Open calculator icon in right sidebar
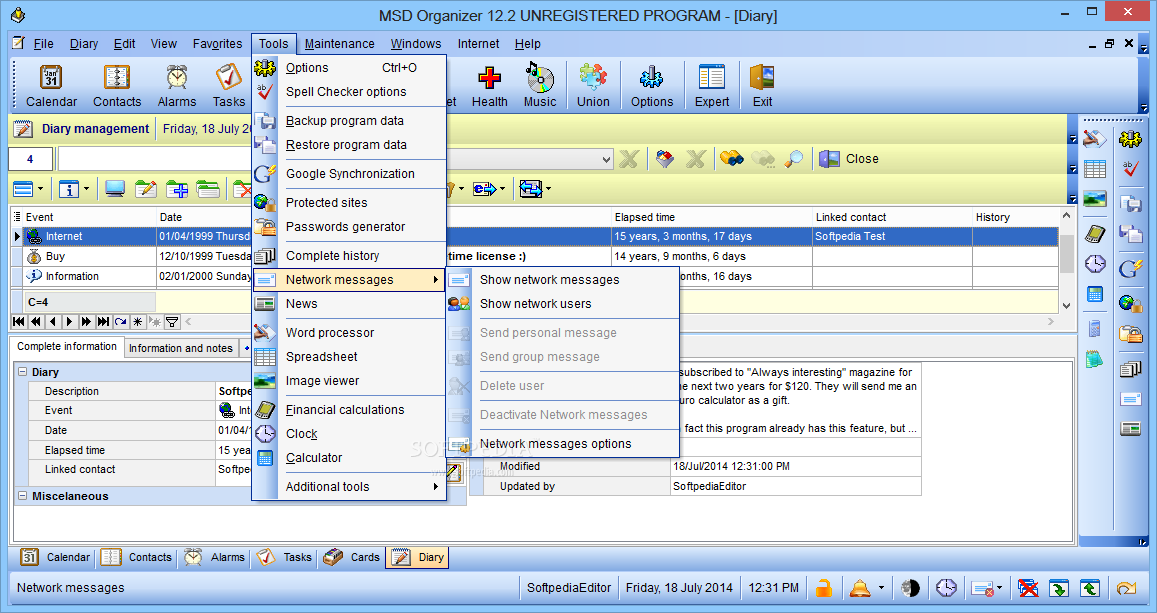This screenshot has width=1157, height=613. pyautogui.click(x=1095, y=294)
